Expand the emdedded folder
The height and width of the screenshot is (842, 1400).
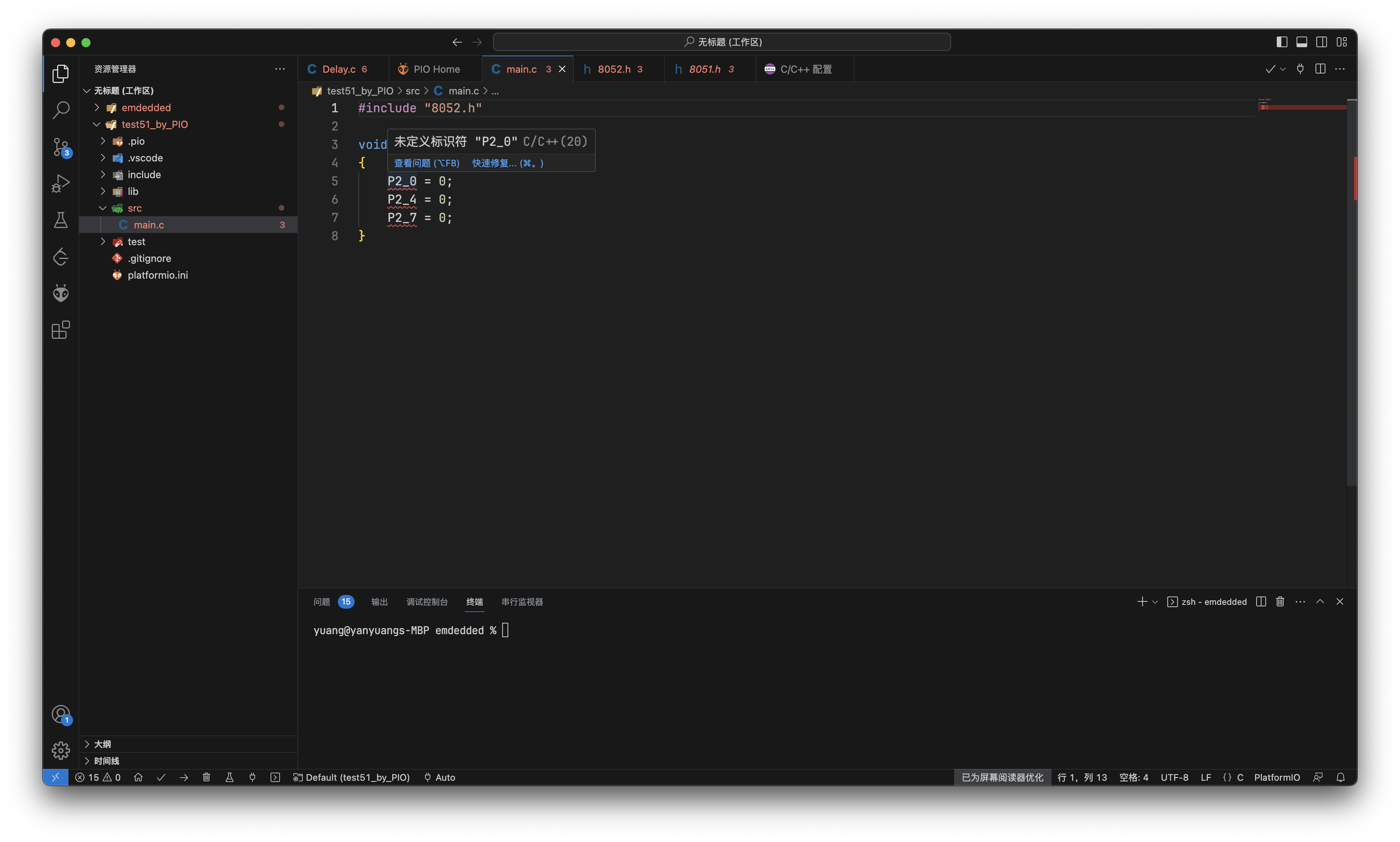(146, 108)
